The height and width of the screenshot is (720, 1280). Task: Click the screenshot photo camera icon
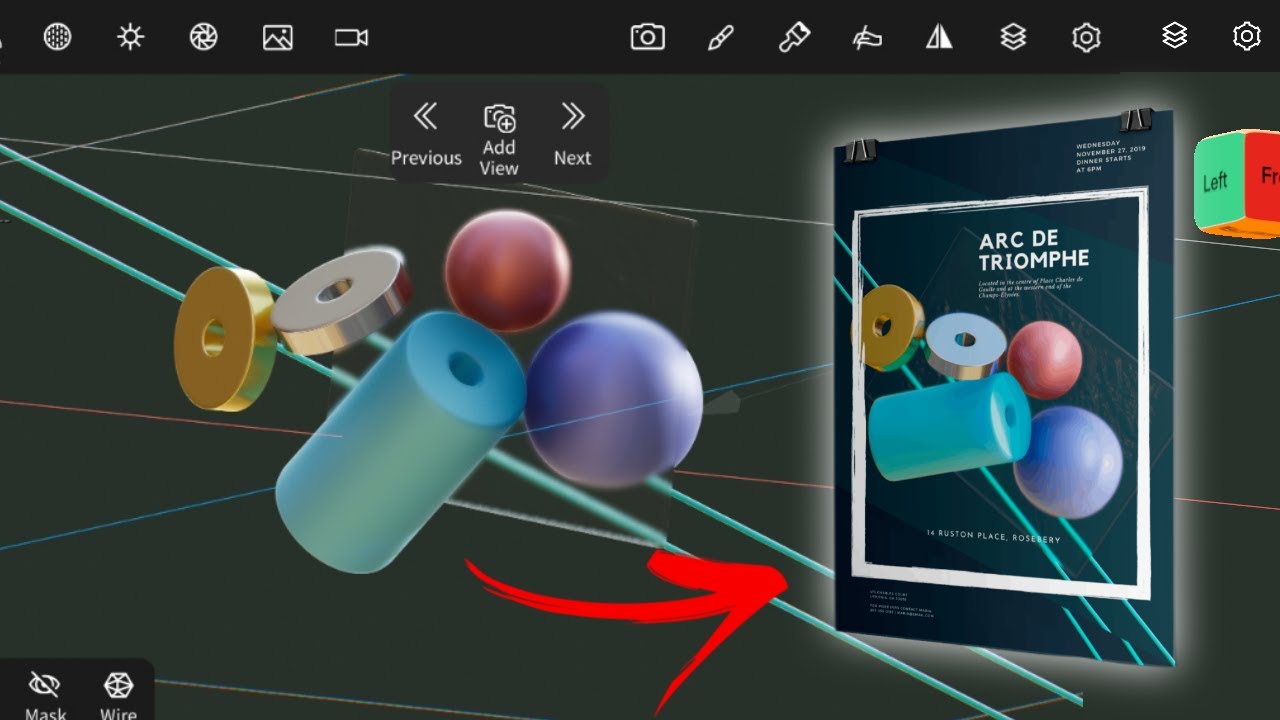coord(648,38)
